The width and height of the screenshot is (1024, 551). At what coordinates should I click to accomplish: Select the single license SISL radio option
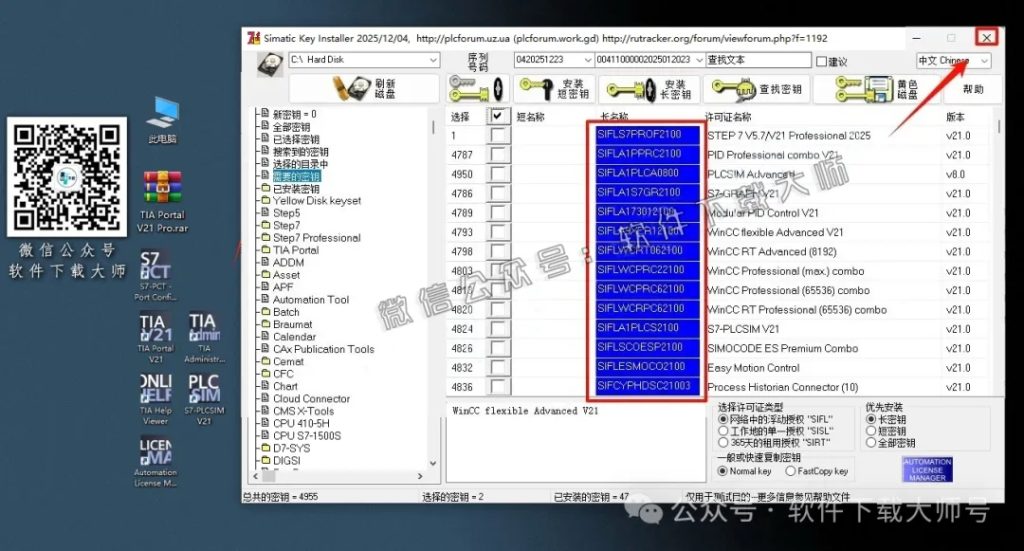pyautogui.click(x=723, y=431)
